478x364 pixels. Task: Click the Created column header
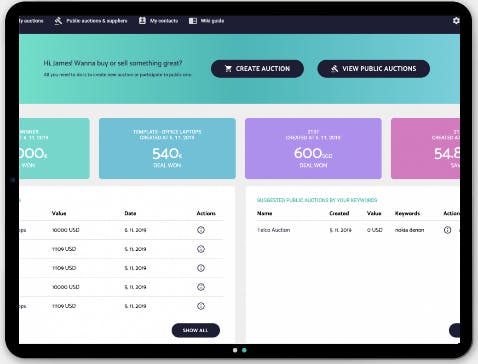point(339,213)
